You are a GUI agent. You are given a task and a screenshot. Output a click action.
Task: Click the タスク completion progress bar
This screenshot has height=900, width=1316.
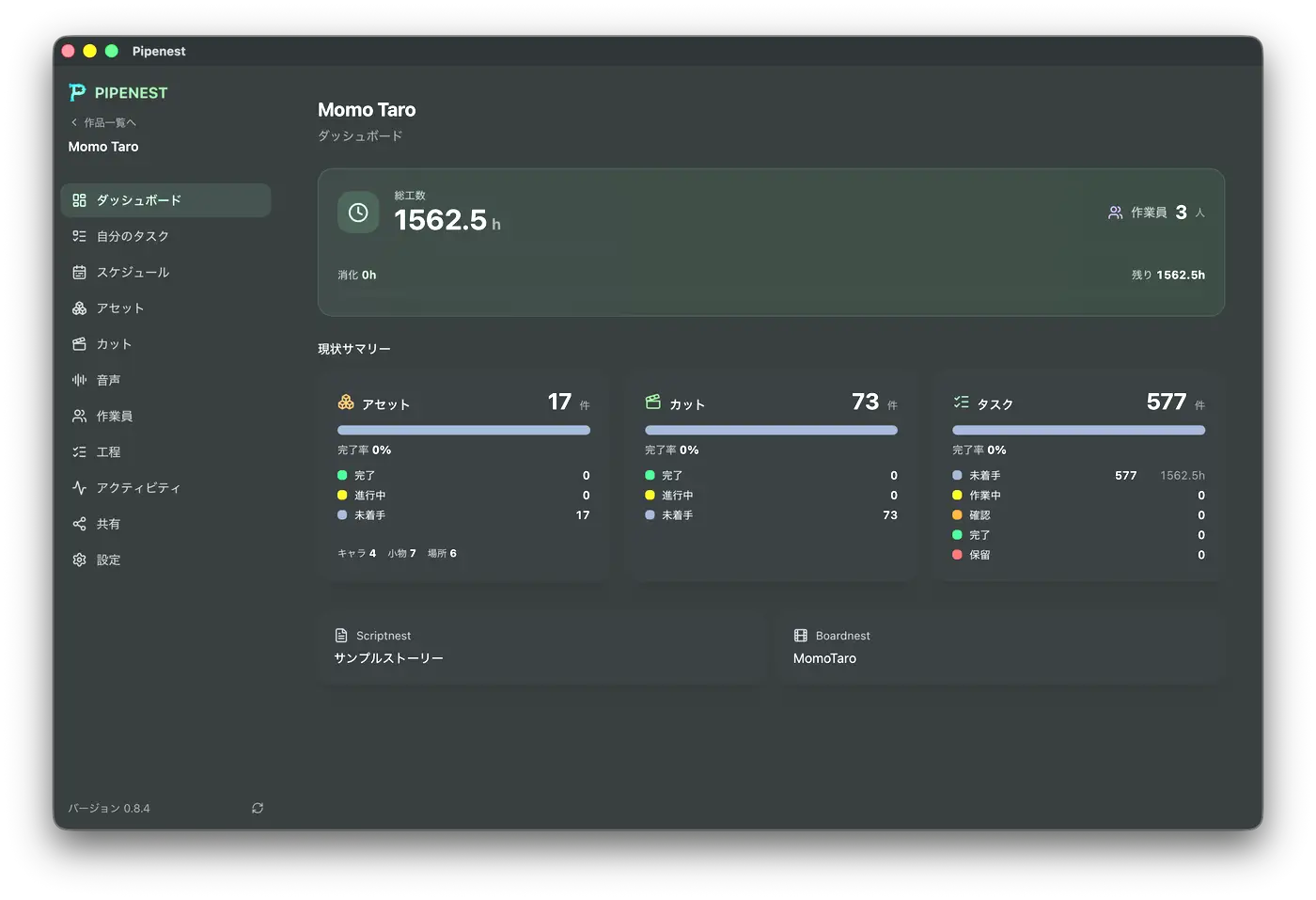[1078, 430]
